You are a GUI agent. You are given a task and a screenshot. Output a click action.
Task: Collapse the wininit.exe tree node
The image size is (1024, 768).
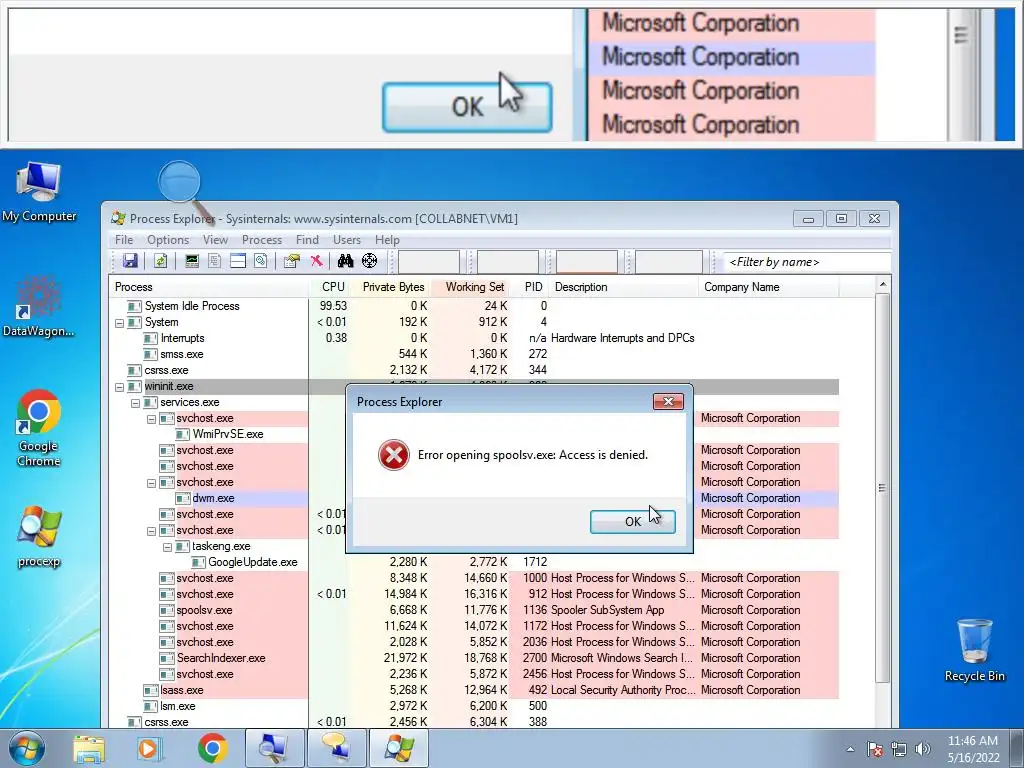pos(120,387)
